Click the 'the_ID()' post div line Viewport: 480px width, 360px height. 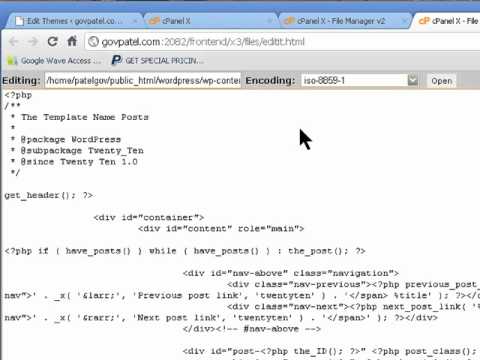pos(331,351)
